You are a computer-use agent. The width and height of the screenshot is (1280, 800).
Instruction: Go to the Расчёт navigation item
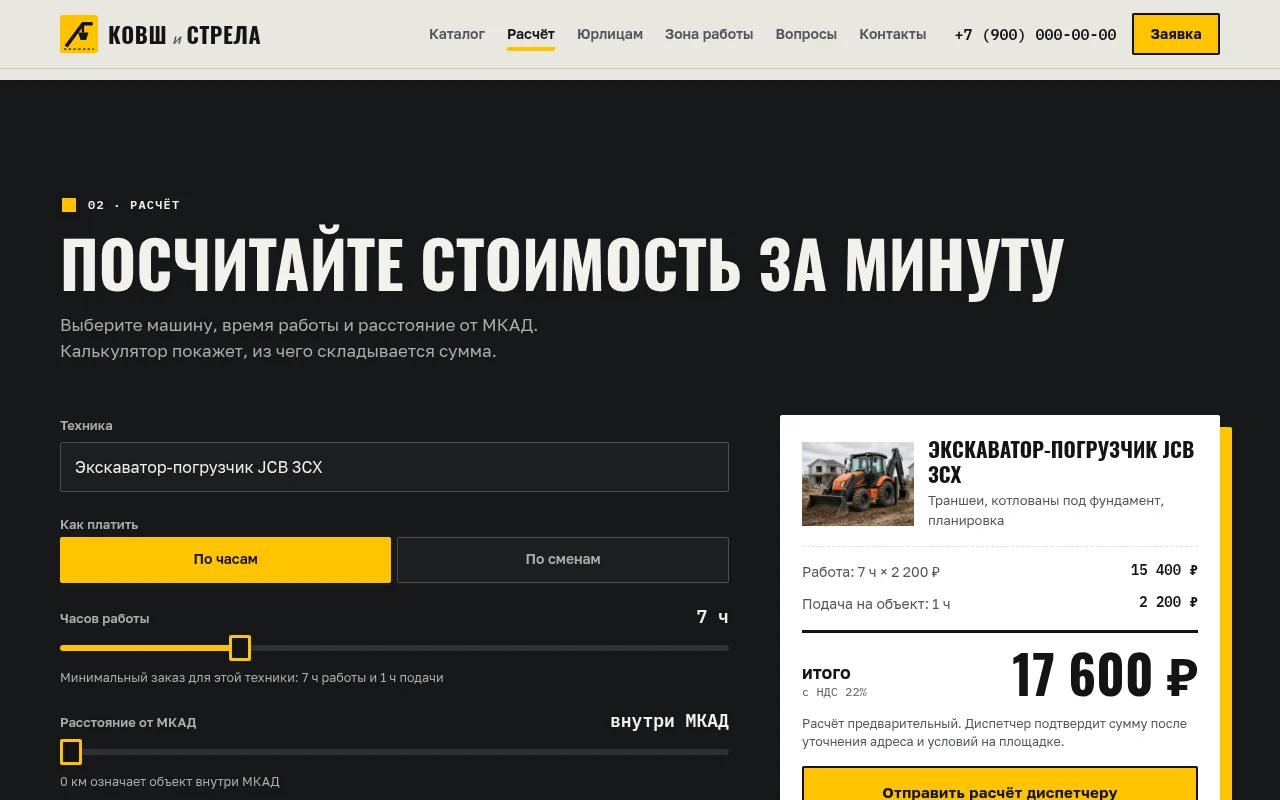(531, 34)
